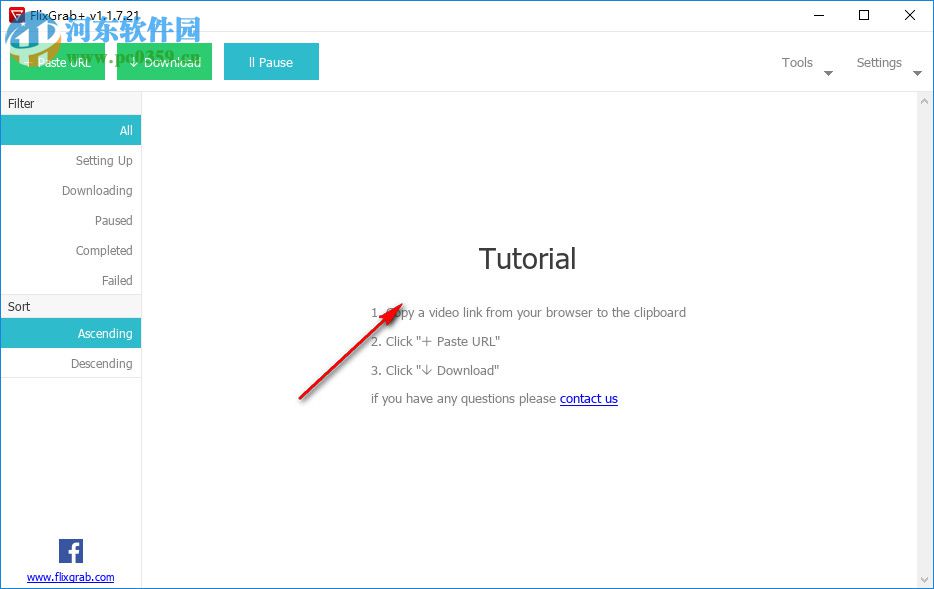934x589 pixels.
Task: Show only Downloading items
Action: click(x=71, y=190)
